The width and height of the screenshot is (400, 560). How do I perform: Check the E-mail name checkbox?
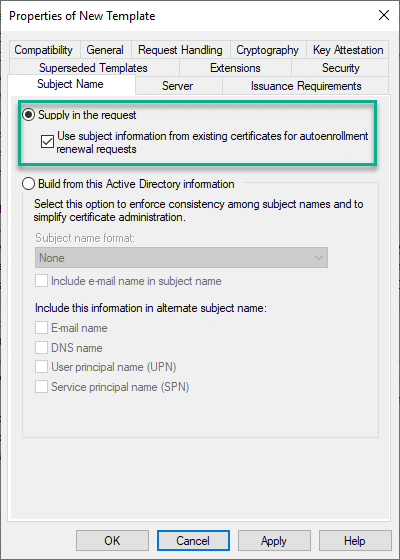41,328
